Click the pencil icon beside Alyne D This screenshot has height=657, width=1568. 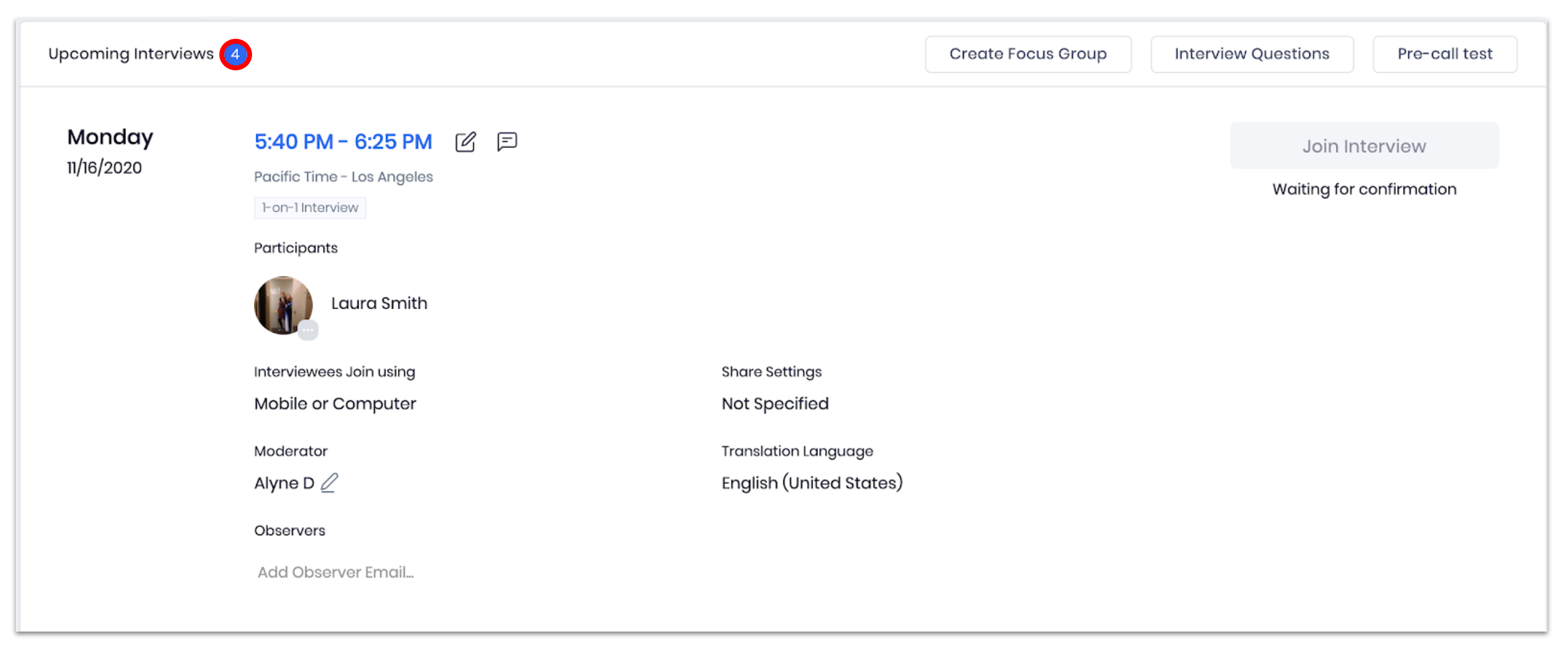pyautogui.click(x=330, y=483)
